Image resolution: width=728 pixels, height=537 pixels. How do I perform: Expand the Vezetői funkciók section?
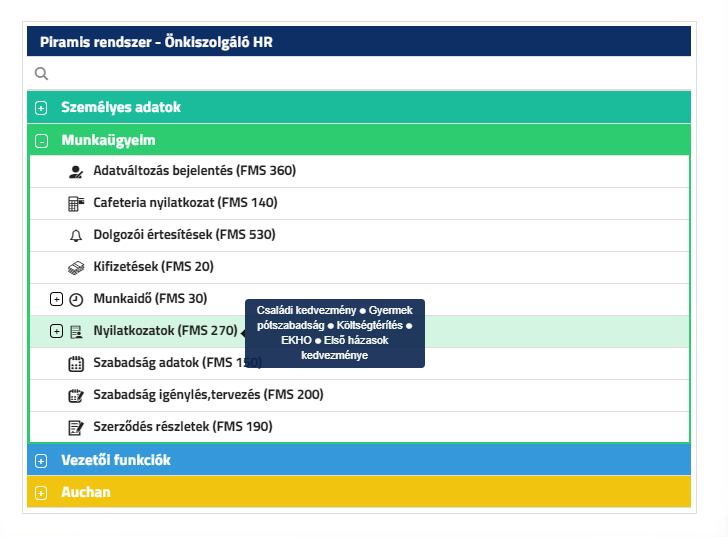coord(41,461)
